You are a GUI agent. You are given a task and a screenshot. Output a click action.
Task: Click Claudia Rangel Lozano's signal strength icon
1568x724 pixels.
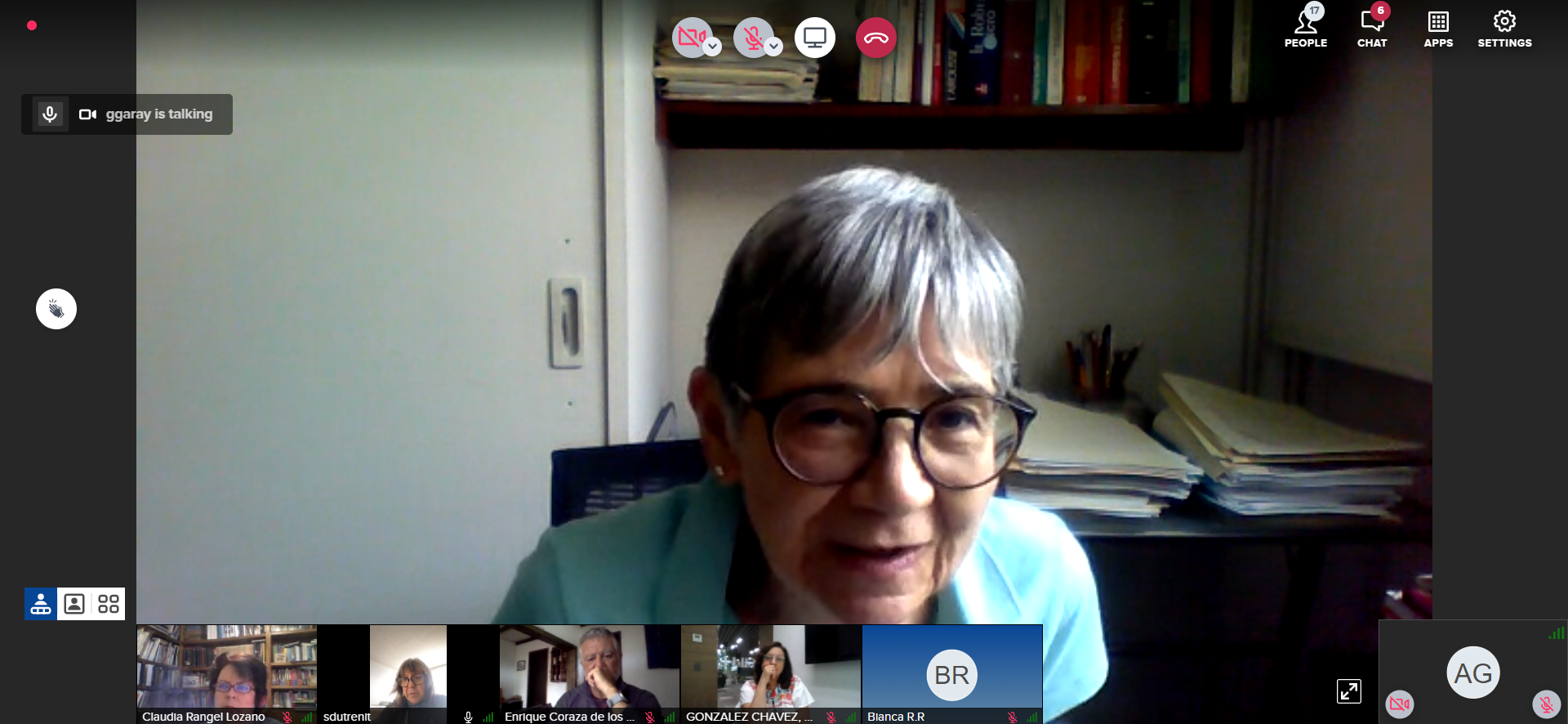307,717
